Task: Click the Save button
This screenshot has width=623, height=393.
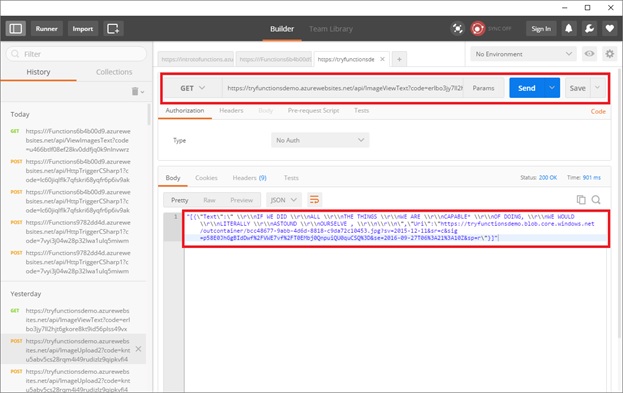Action: click(x=577, y=88)
